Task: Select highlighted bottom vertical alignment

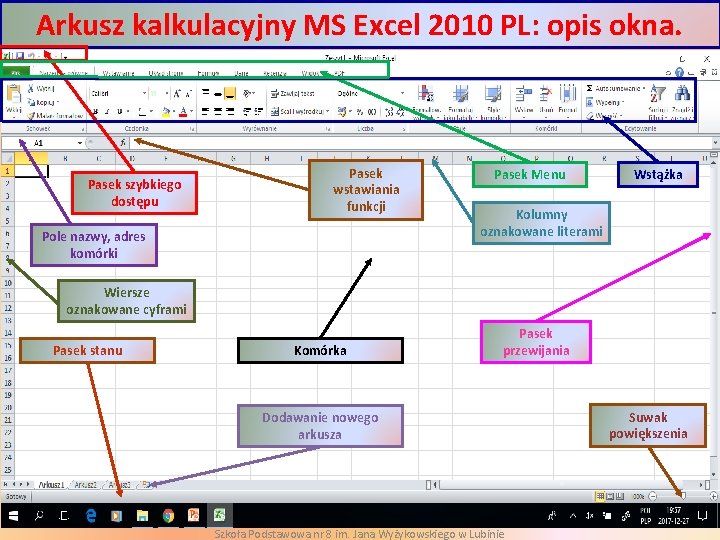Action: click(x=230, y=93)
